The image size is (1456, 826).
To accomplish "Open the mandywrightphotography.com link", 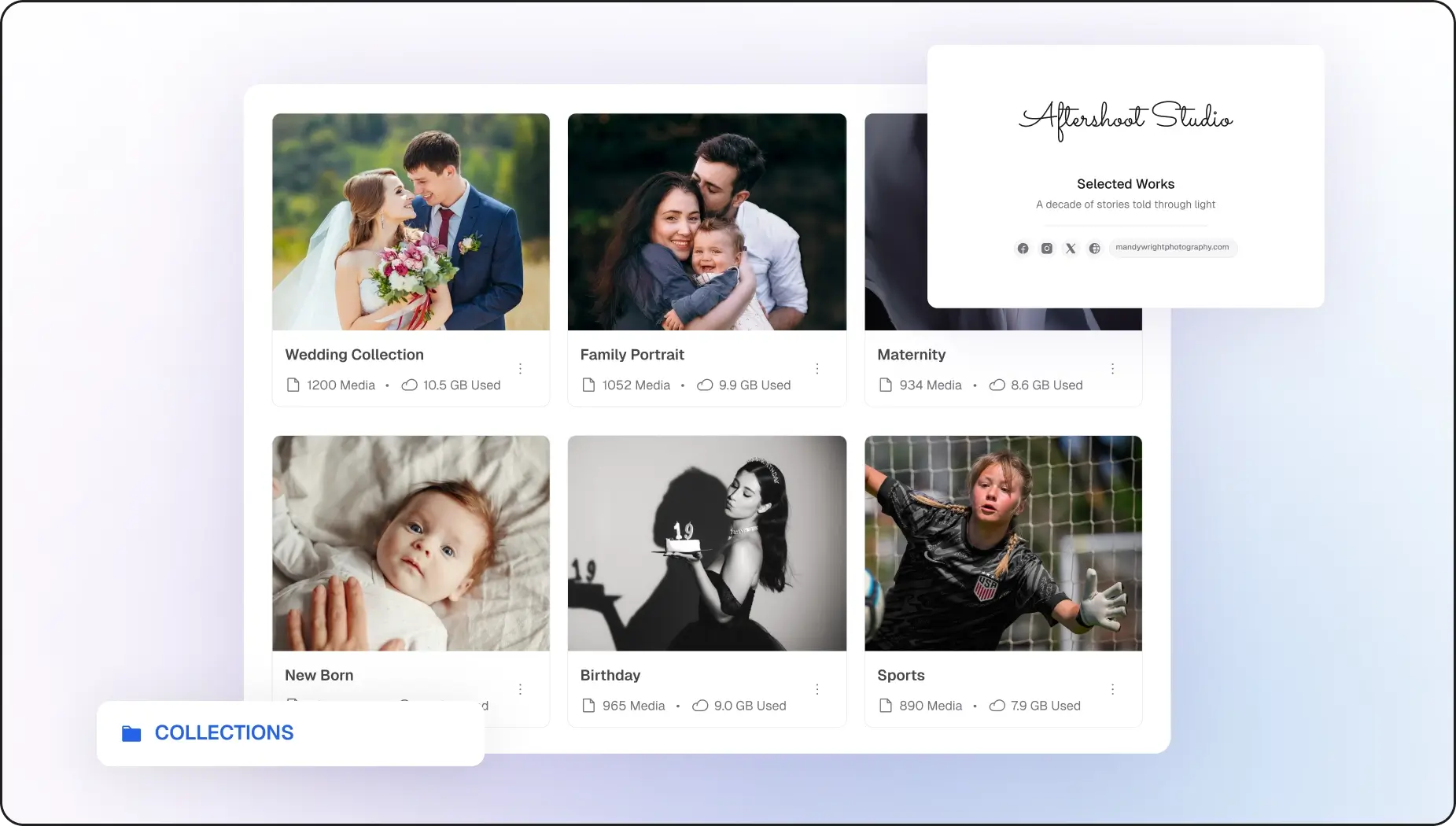I will [x=1172, y=248].
